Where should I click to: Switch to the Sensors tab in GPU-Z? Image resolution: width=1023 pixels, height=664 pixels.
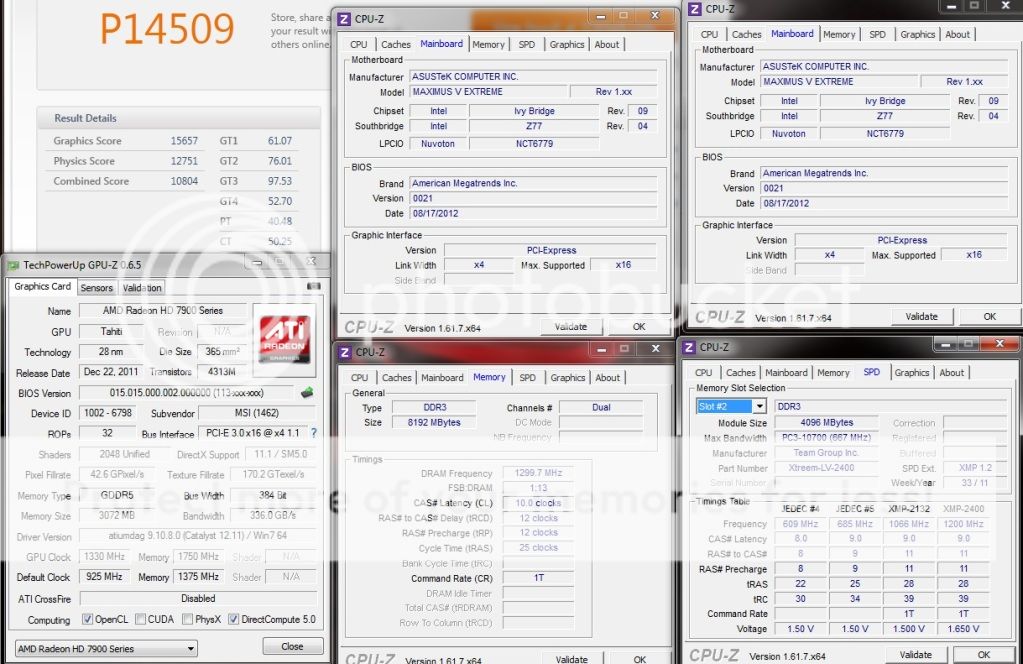pyautogui.click(x=97, y=288)
